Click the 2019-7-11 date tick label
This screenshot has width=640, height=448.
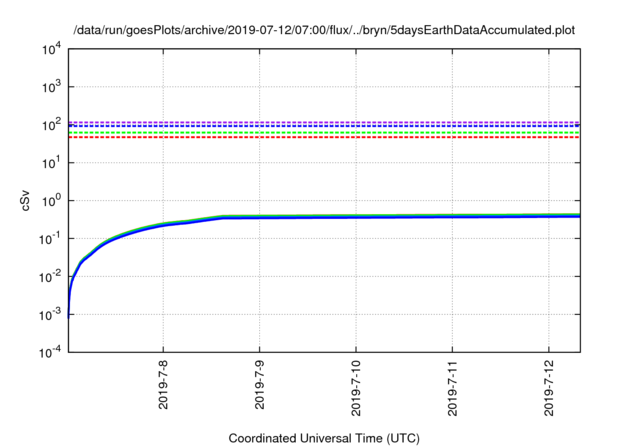point(452,388)
